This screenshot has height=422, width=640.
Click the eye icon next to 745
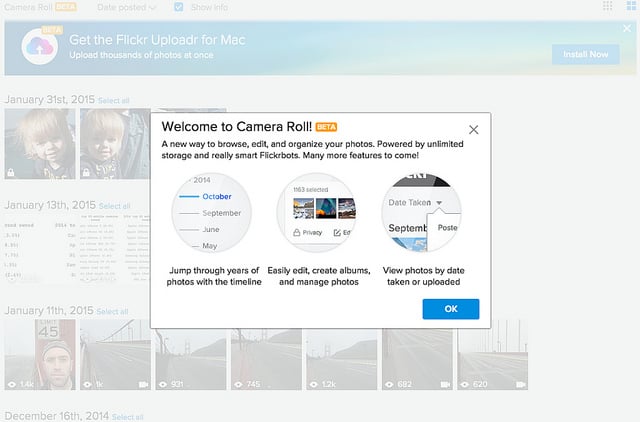238,384
